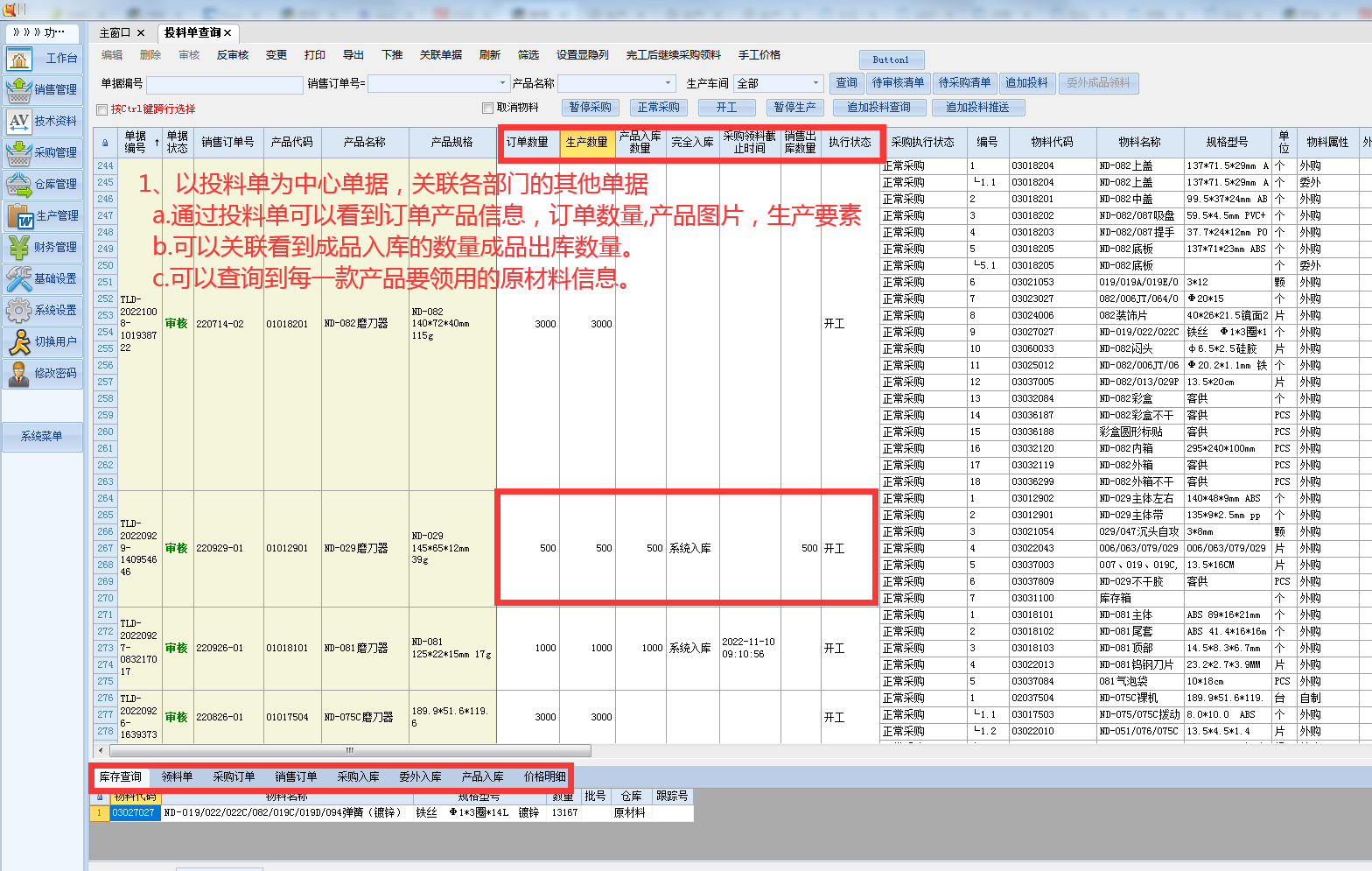
Task: Click 打印 in toolbar
Action: coord(315,55)
